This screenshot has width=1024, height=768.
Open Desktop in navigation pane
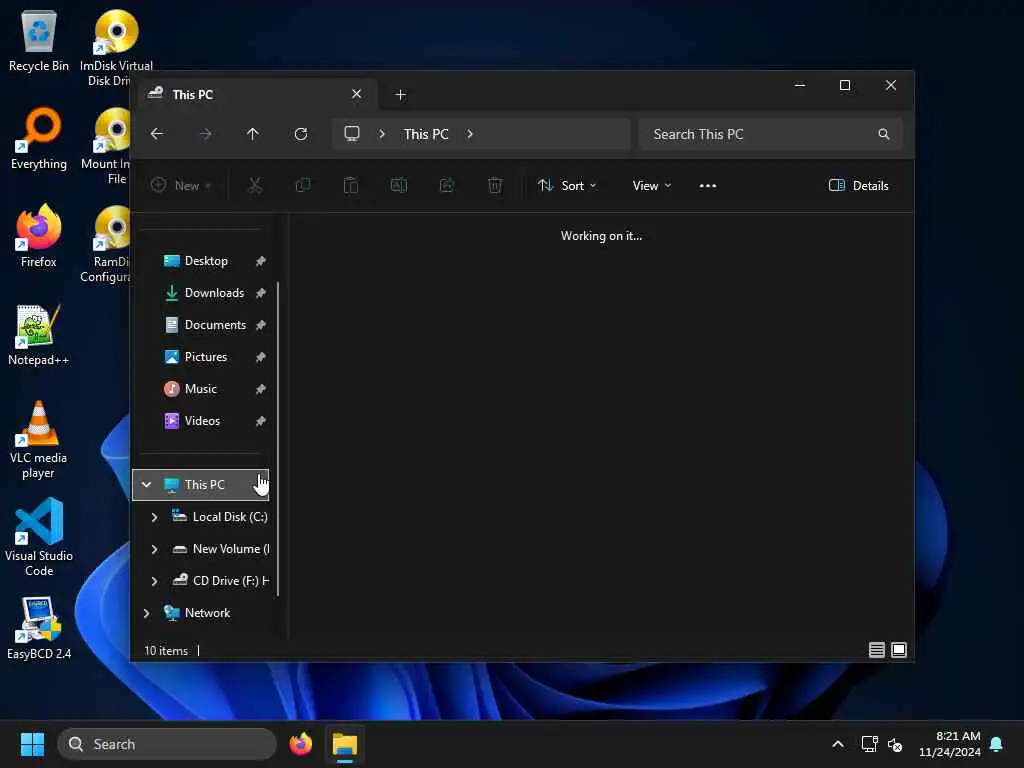206,261
